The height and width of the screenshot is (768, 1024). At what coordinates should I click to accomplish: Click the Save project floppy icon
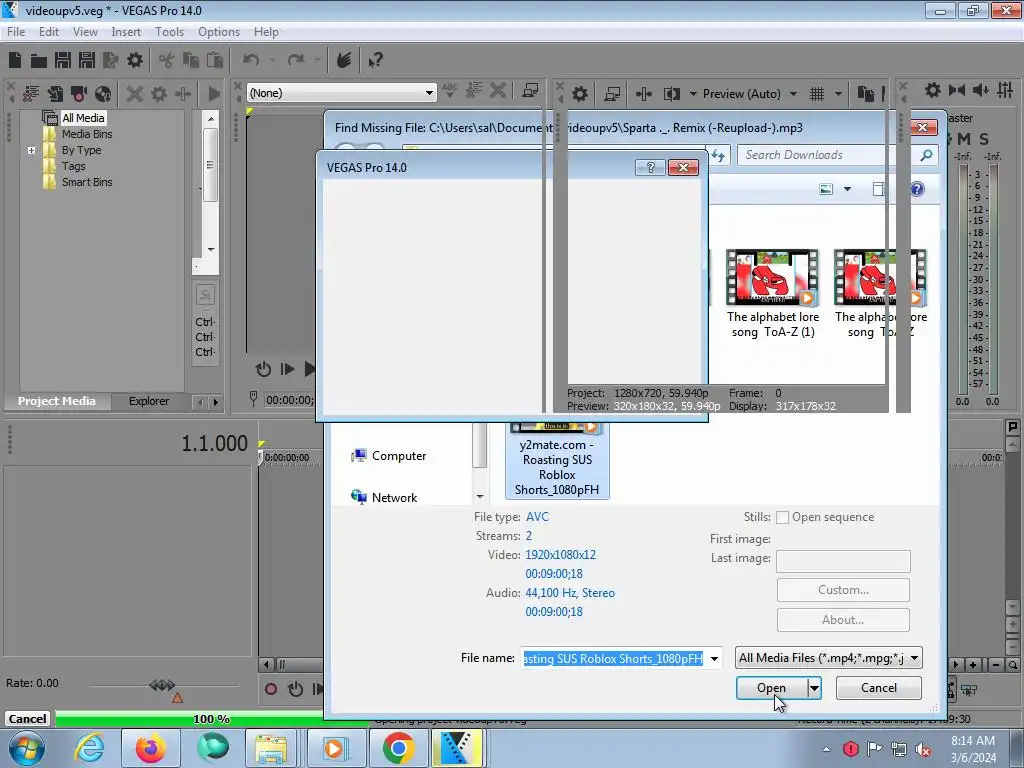coord(63,60)
